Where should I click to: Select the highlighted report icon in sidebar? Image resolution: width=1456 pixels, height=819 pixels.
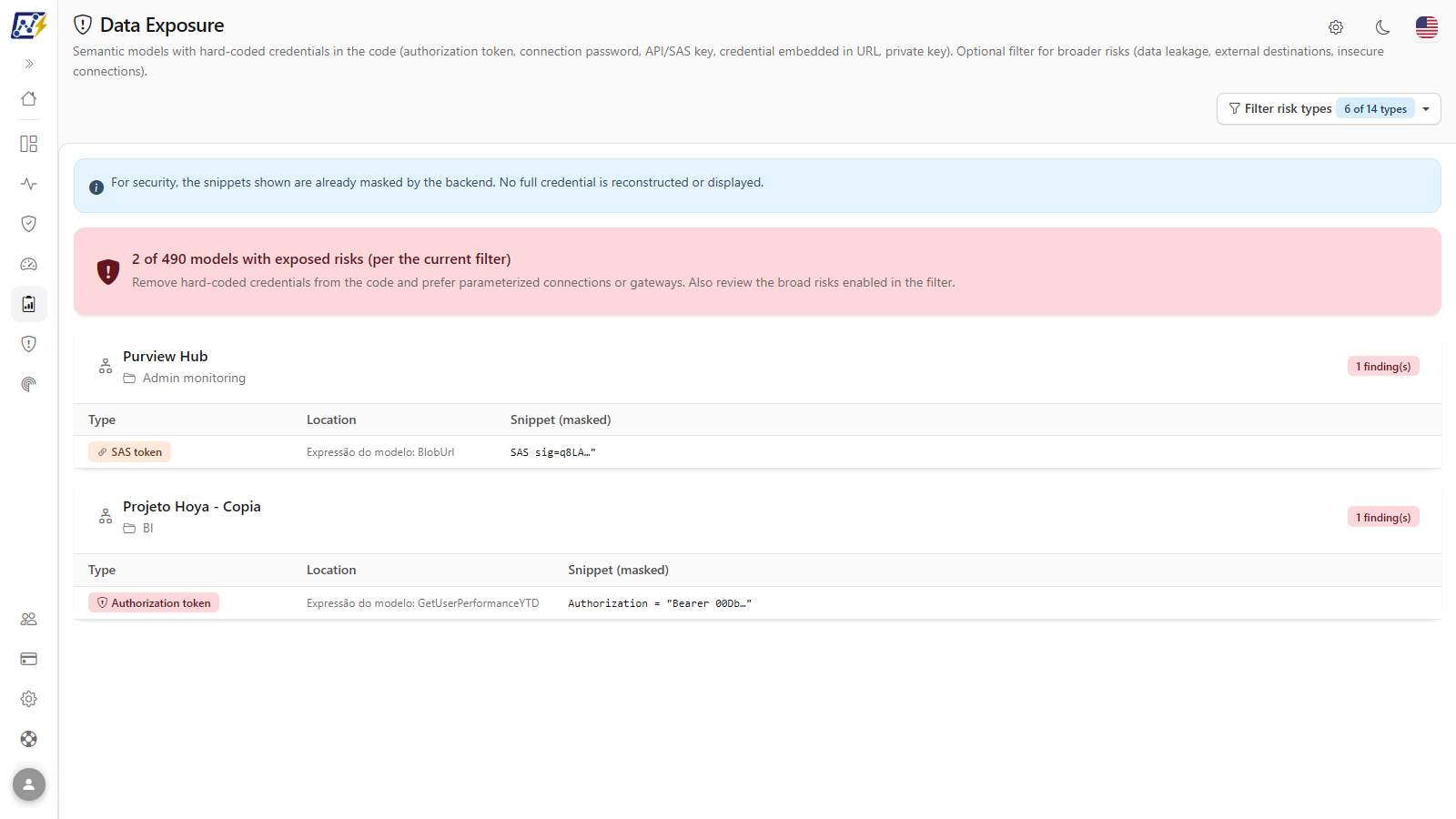pyautogui.click(x=29, y=304)
